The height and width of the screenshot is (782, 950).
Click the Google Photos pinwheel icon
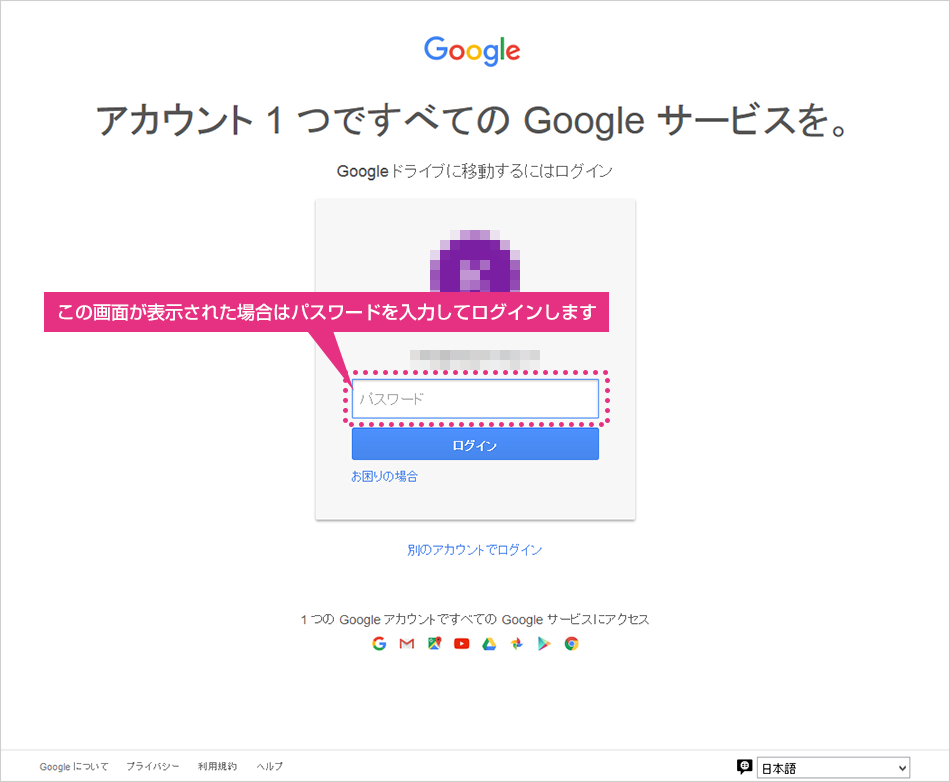(516, 644)
